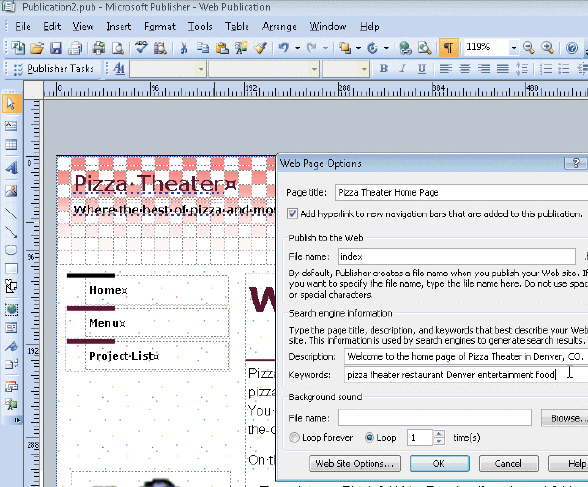Click the Paste clipboard icon
The image size is (588, 487).
click(x=222, y=48)
